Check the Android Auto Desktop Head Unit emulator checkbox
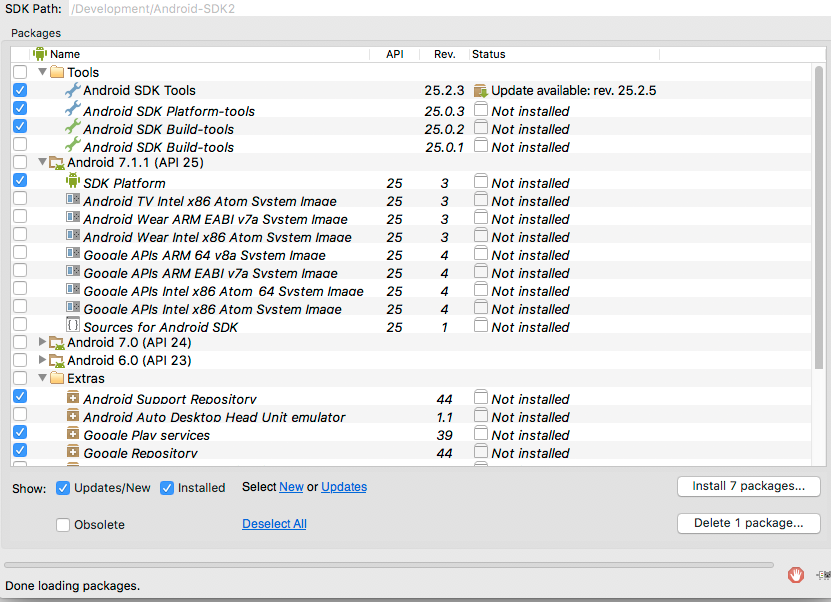831x602 pixels. [x=20, y=414]
